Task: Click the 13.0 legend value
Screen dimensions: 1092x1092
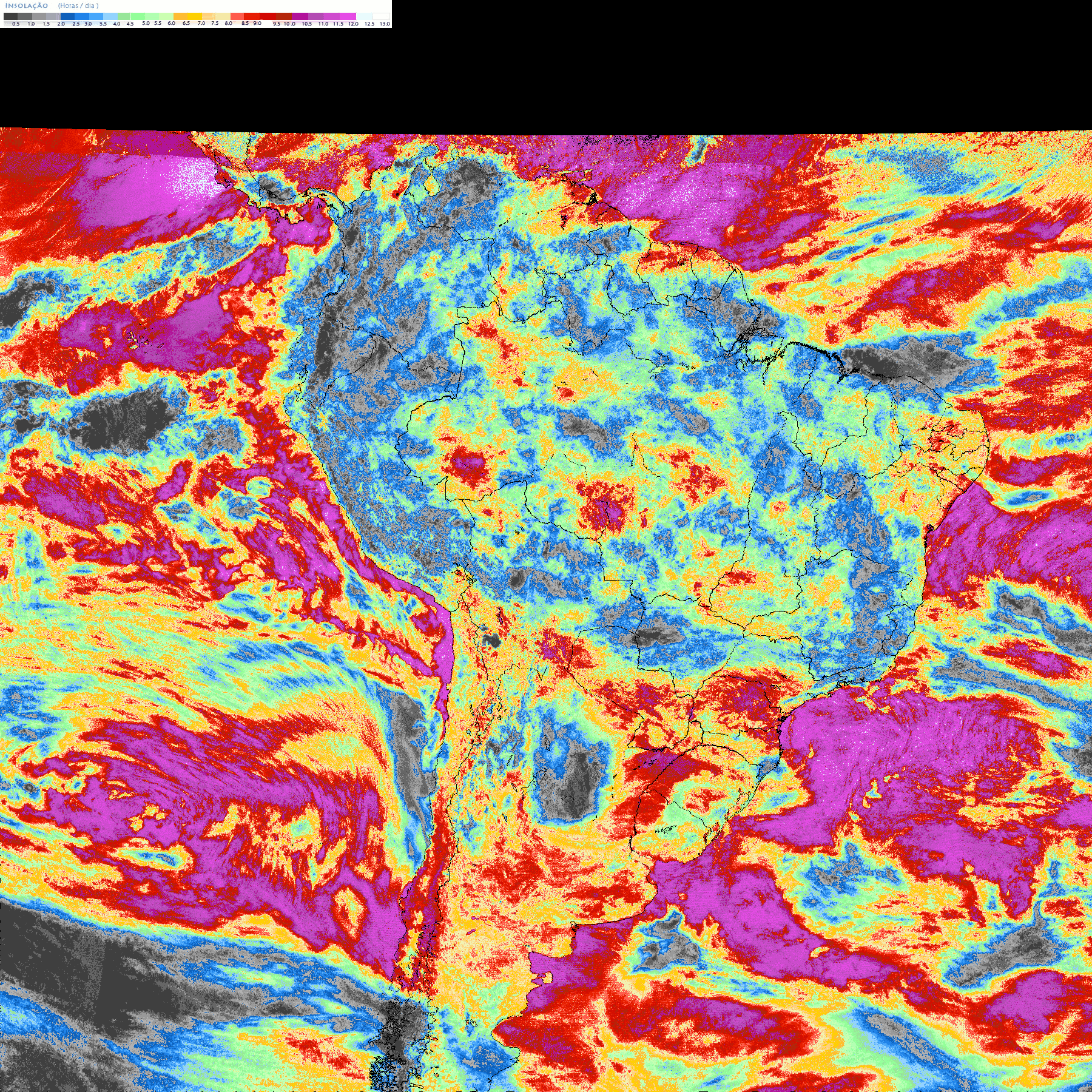Action: coord(385,24)
